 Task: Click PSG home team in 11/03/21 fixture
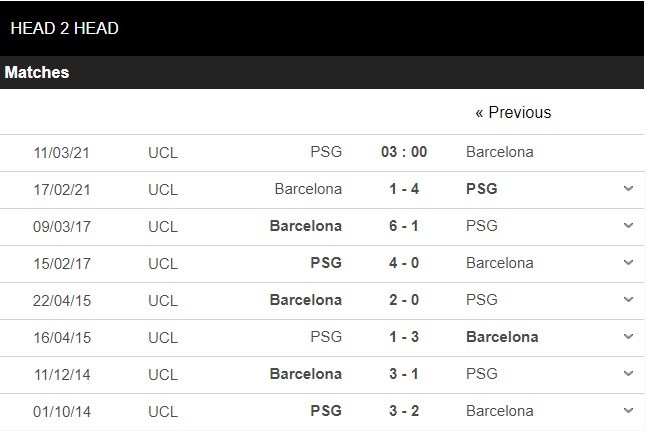(x=326, y=152)
